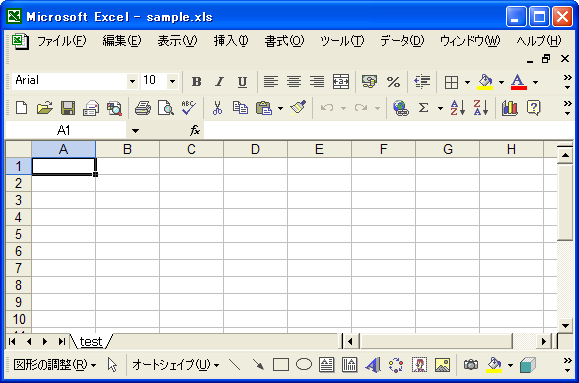Apply the currency style icon
The image size is (579, 383).
pos(369,82)
